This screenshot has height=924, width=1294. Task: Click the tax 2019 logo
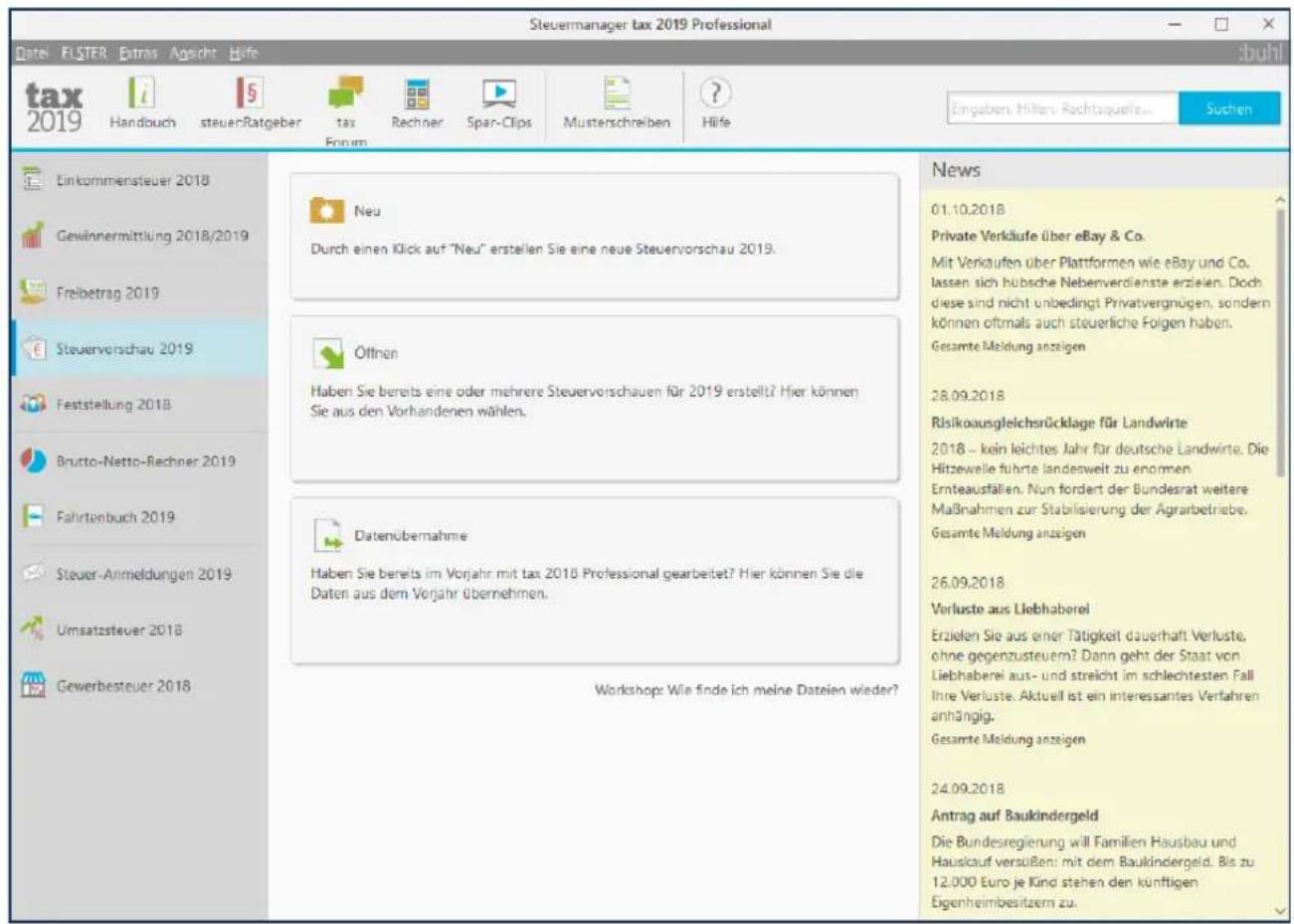click(54, 107)
